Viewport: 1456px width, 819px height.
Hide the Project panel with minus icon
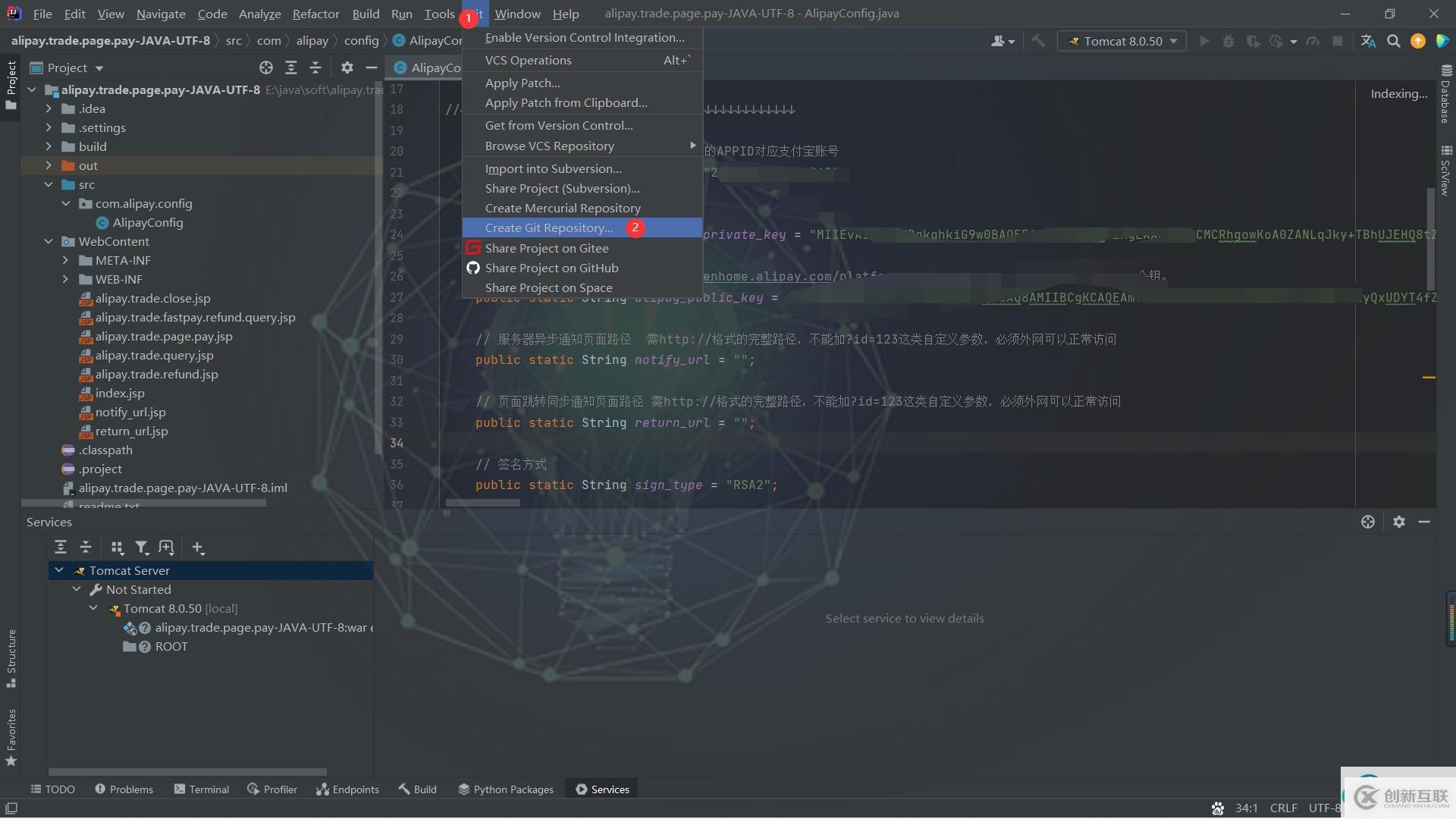pyautogui.click(x=372, y=67)
